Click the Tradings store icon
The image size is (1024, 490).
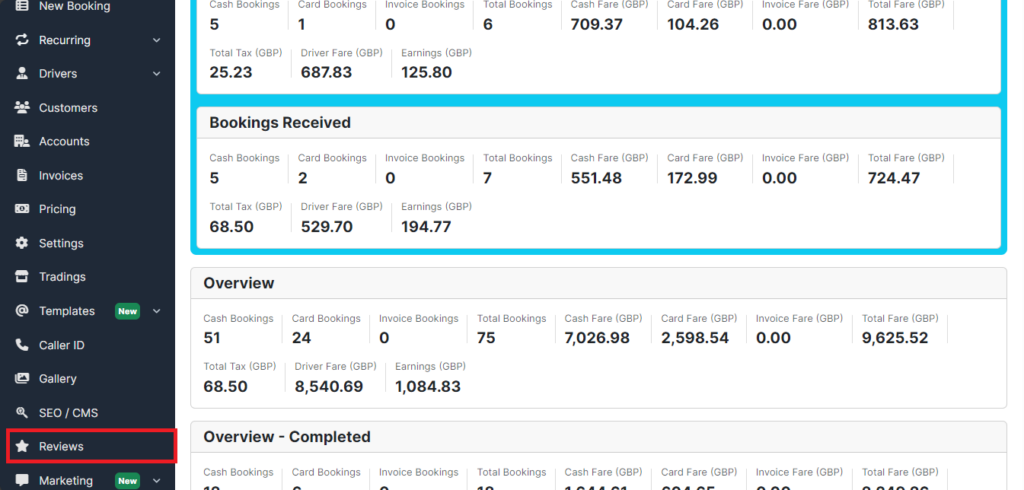click(x=22, y=277)
